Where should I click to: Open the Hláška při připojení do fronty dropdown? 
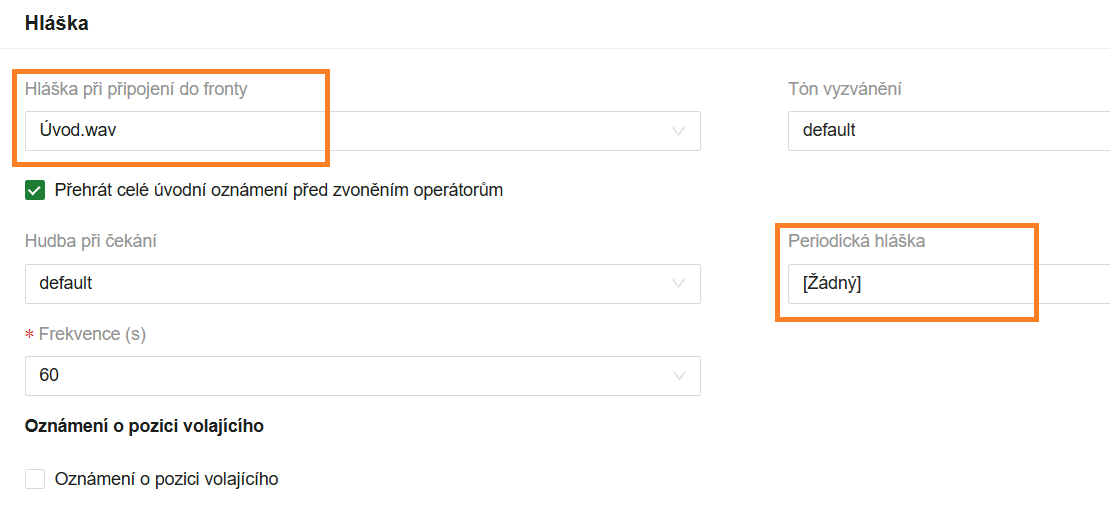point(350,131)
